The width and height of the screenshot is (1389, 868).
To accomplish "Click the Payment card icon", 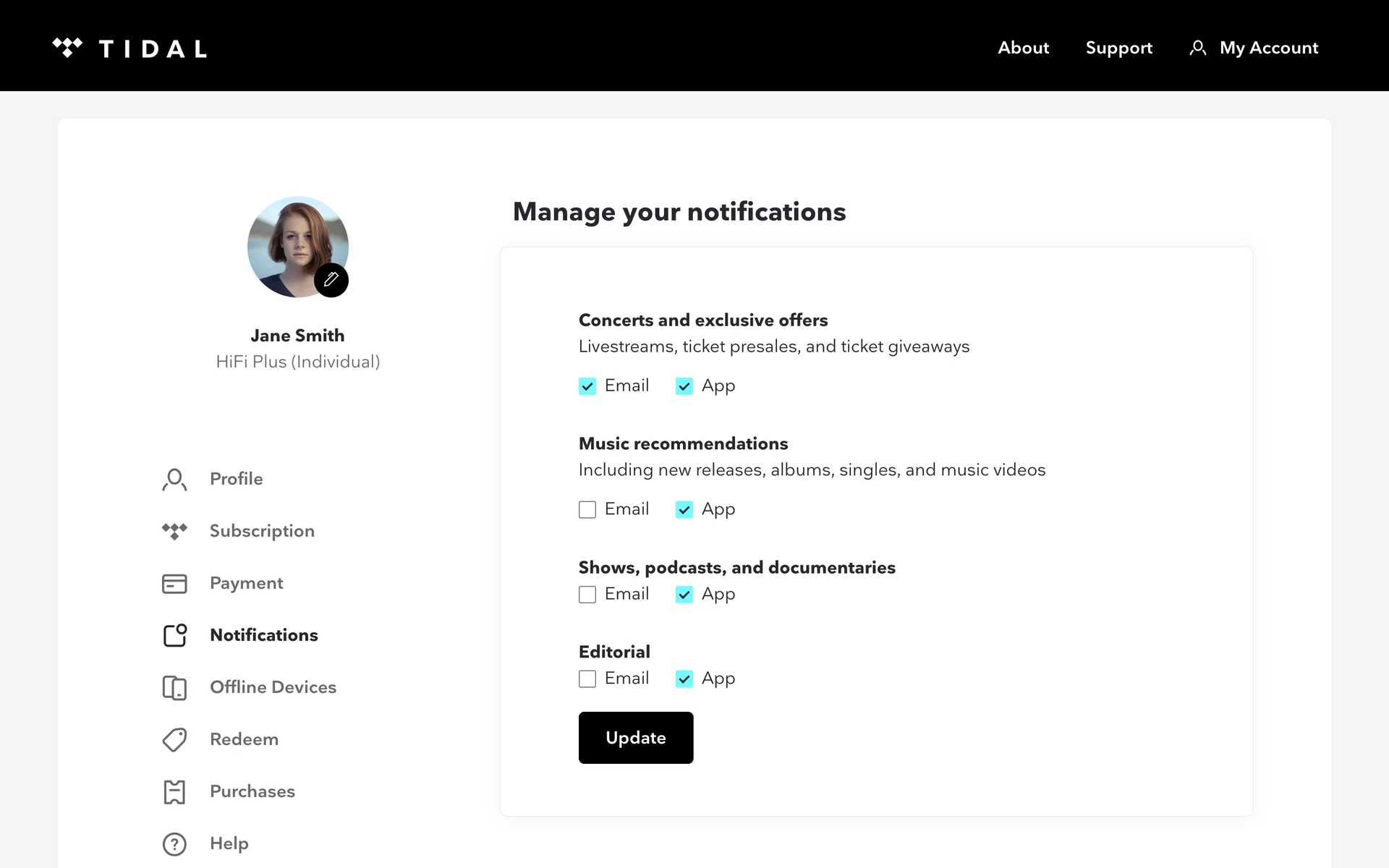I will point(174,584).
